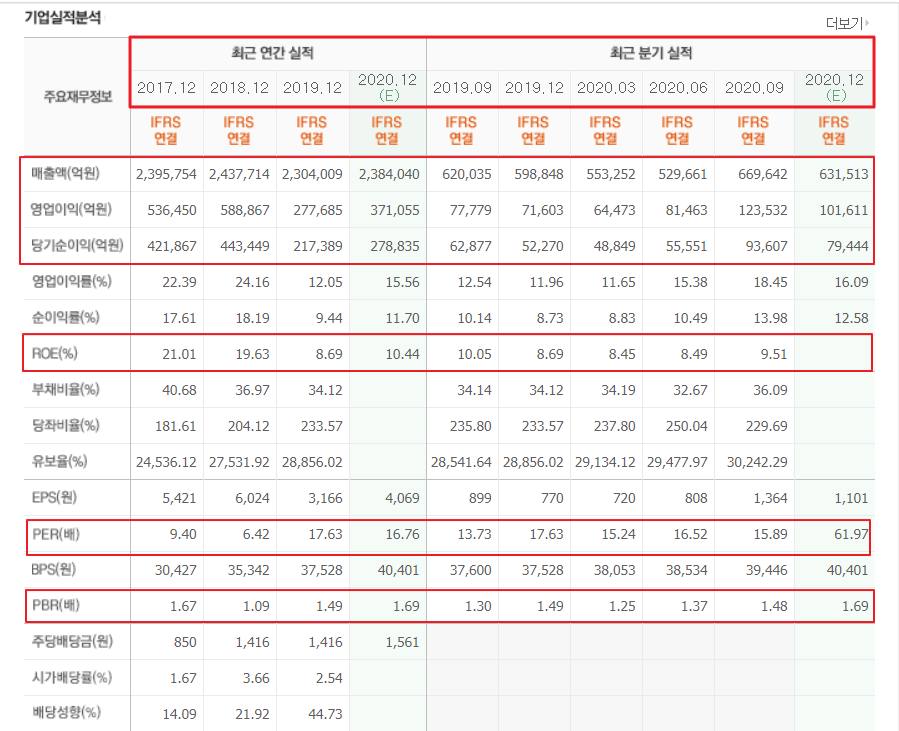Click the revenue value 2,437,714
899x731 pixels.
tap(239, 174)
